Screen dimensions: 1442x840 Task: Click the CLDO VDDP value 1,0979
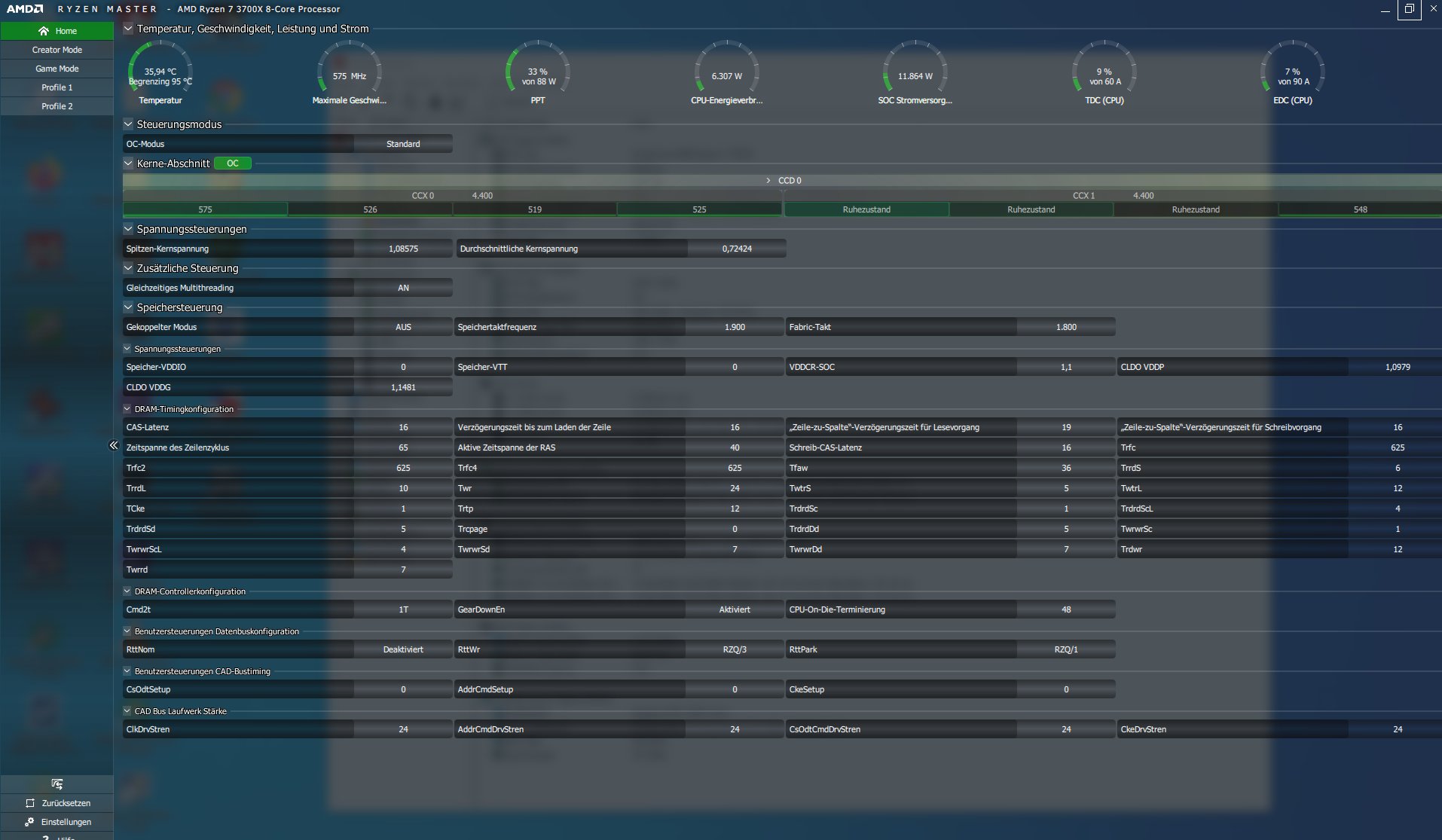tap(1395, 367)
